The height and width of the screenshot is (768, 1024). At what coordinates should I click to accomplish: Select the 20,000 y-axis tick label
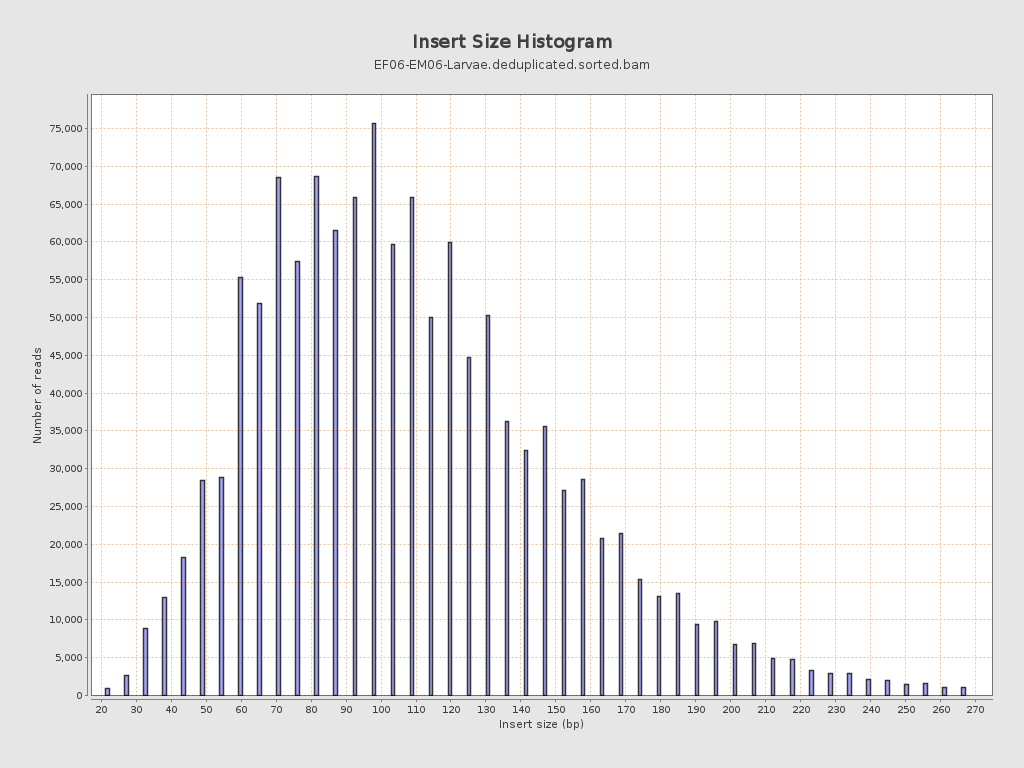point(66,544)
